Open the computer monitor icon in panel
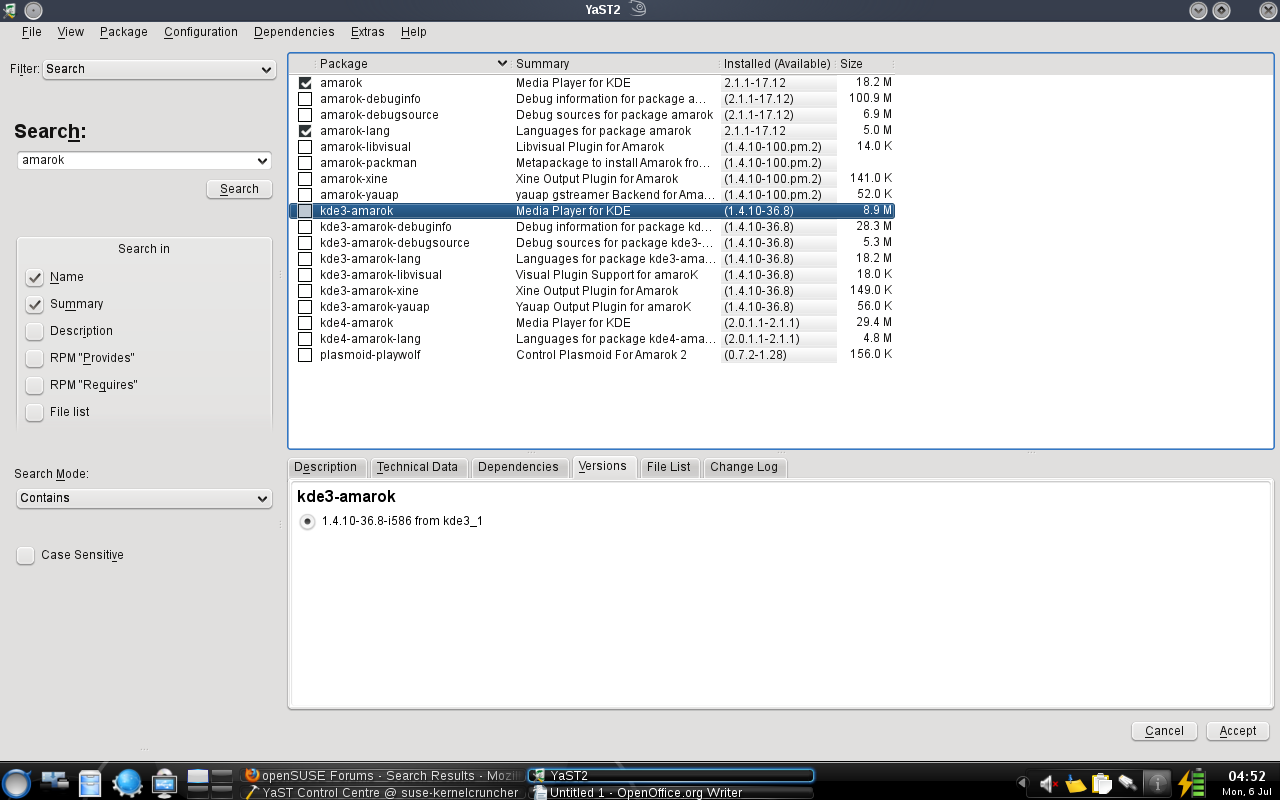 [164, 783]
